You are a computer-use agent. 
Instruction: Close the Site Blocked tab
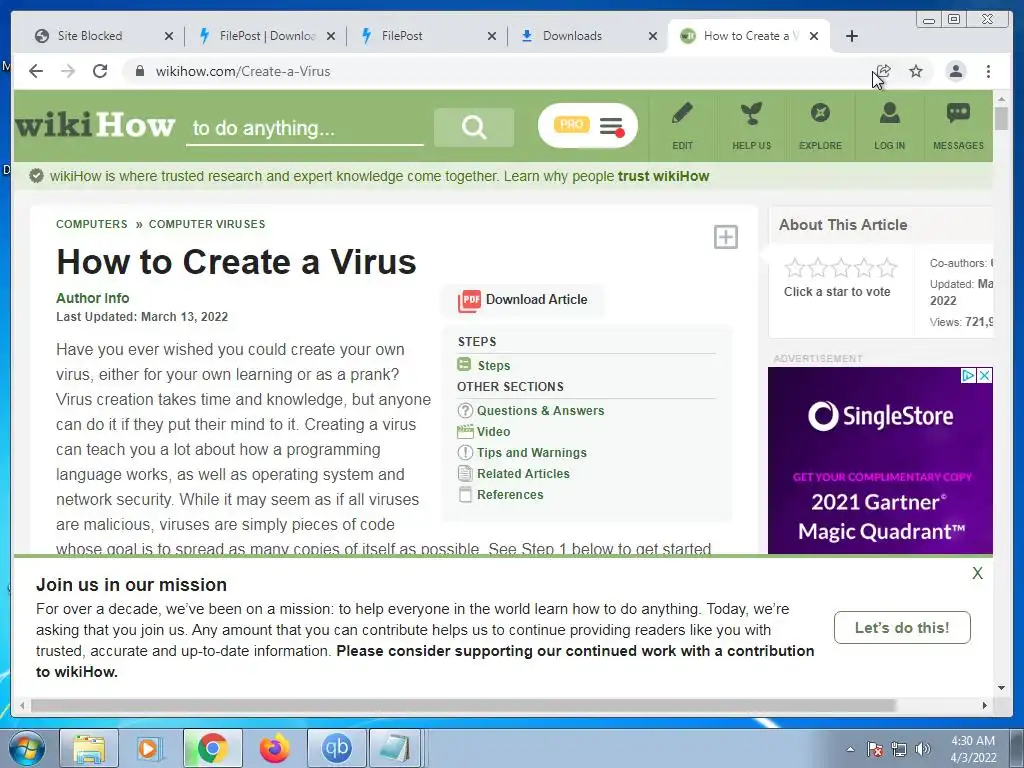(168, 37)
